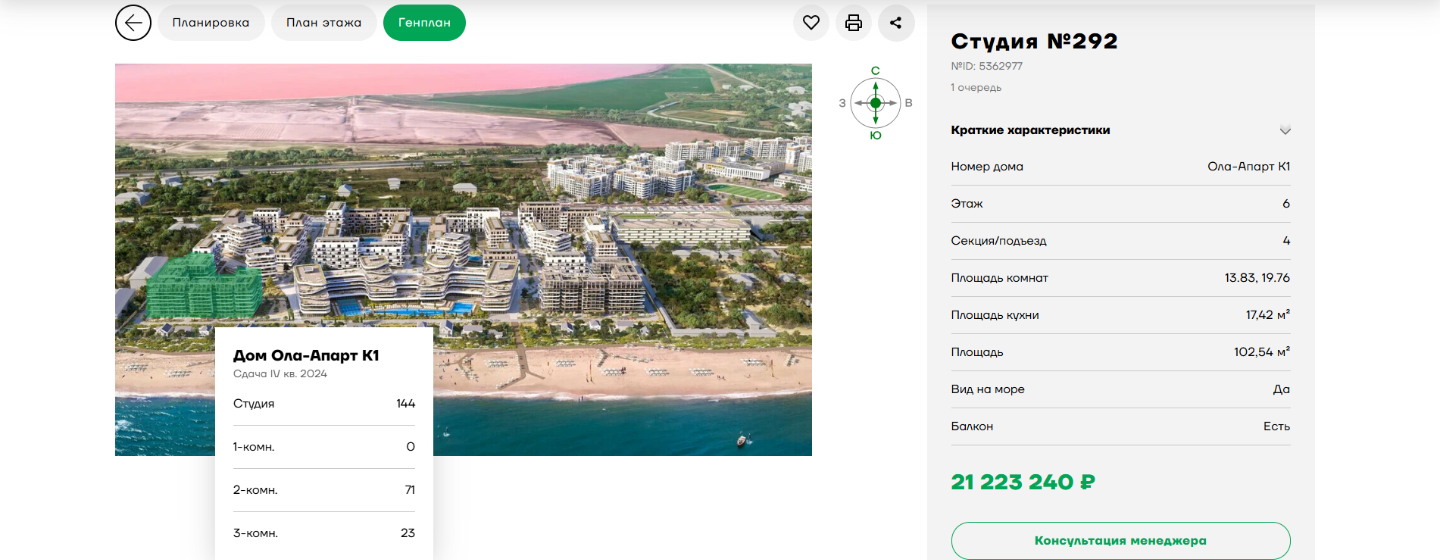This screenshot has width=1440, height=560.
Task: Click the Консультация менеджера button
Action: 1120,540
